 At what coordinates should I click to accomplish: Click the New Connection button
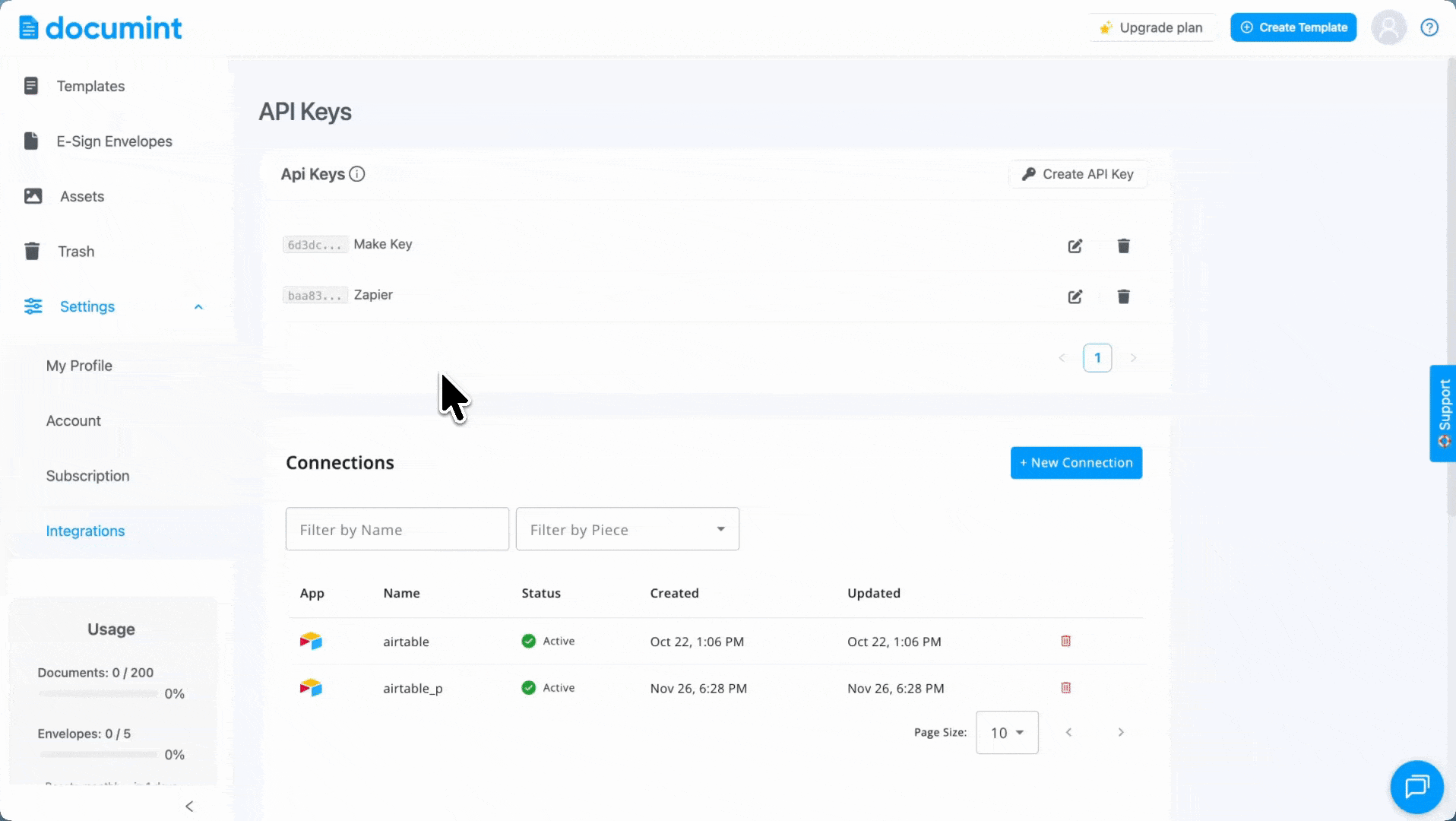[1075, 463]
